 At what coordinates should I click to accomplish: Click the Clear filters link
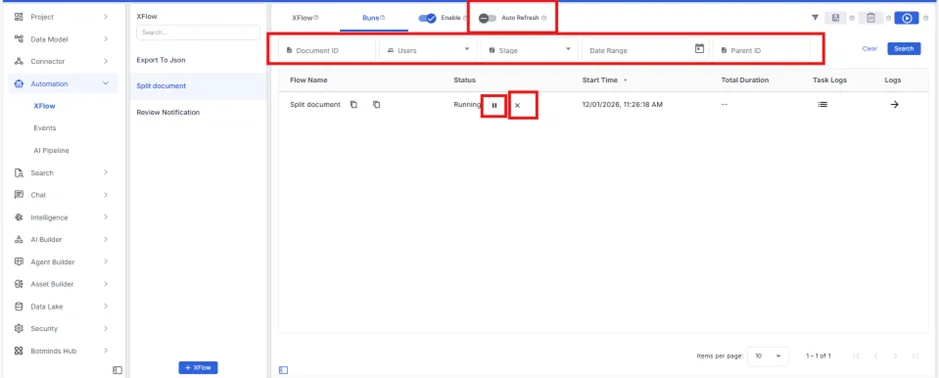(870, 49)
